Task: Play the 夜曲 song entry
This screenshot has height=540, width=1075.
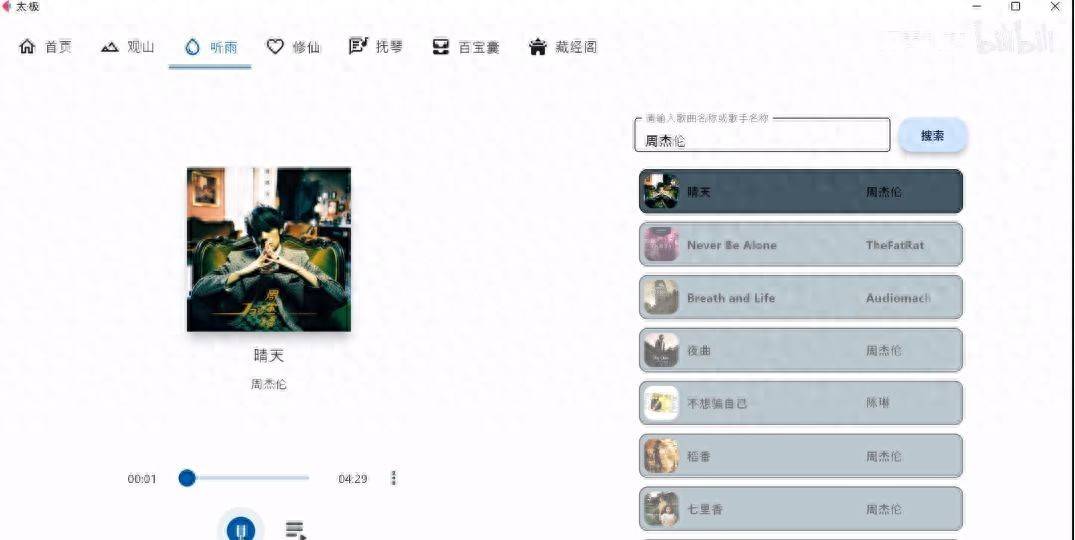Action: (801, 350)
